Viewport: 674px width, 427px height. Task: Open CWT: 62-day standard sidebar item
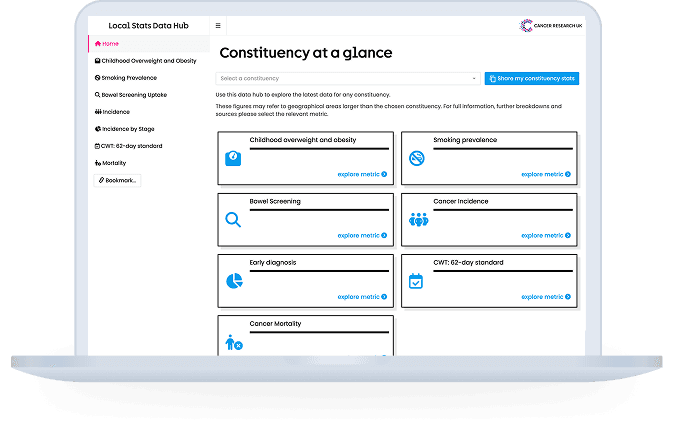[128, 146]
